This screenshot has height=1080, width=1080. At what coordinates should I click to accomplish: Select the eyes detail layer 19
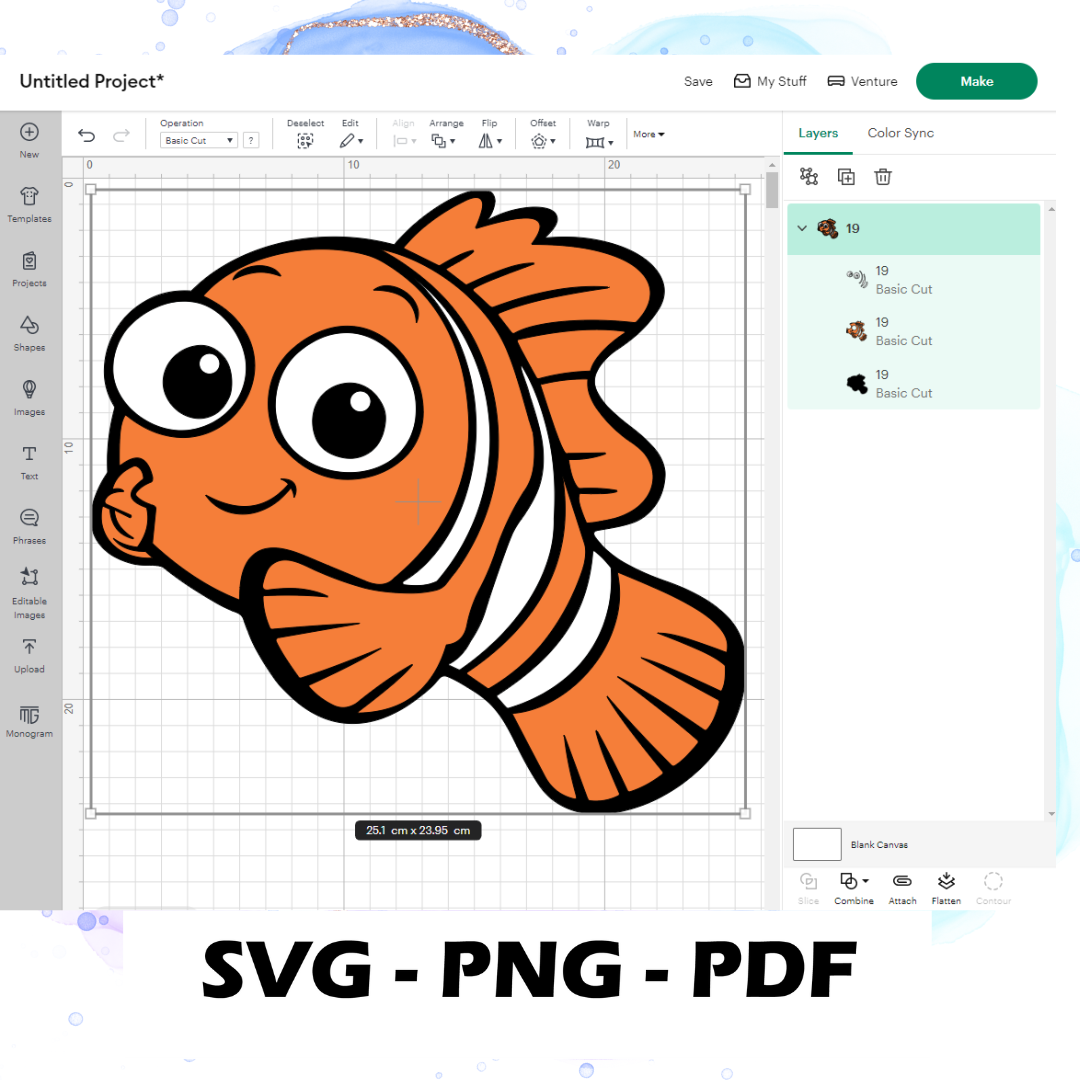pos(913,280)
